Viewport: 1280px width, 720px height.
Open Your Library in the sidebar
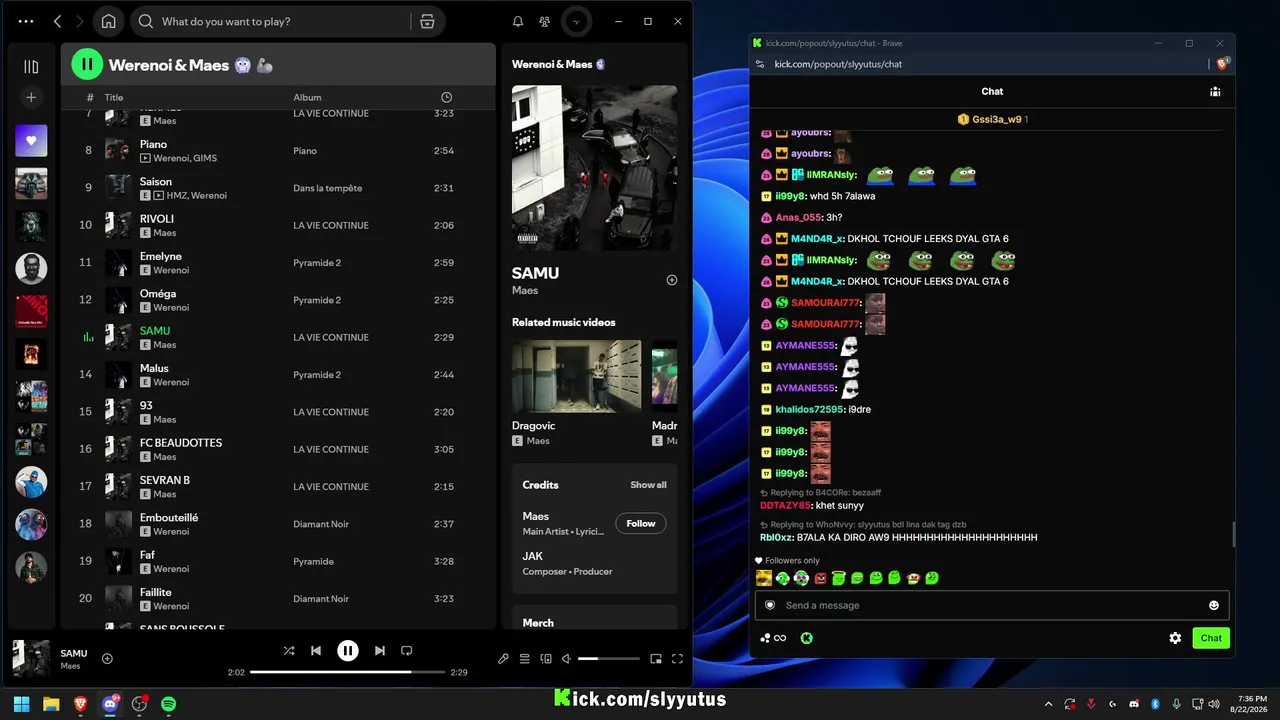tap(31, 66)
